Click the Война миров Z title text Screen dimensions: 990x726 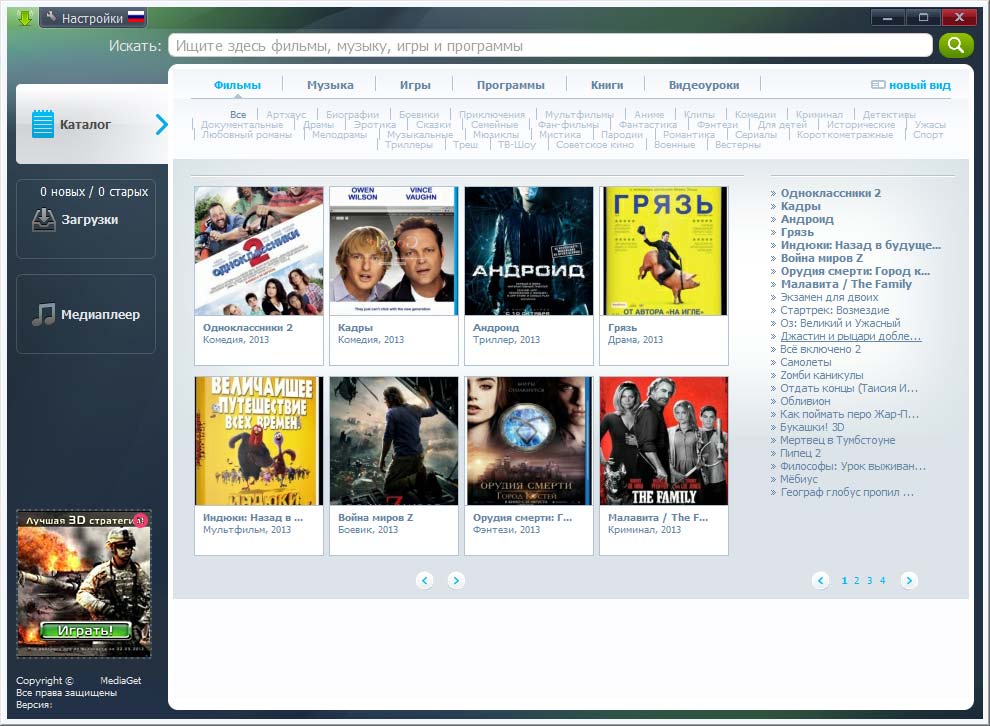375,518
